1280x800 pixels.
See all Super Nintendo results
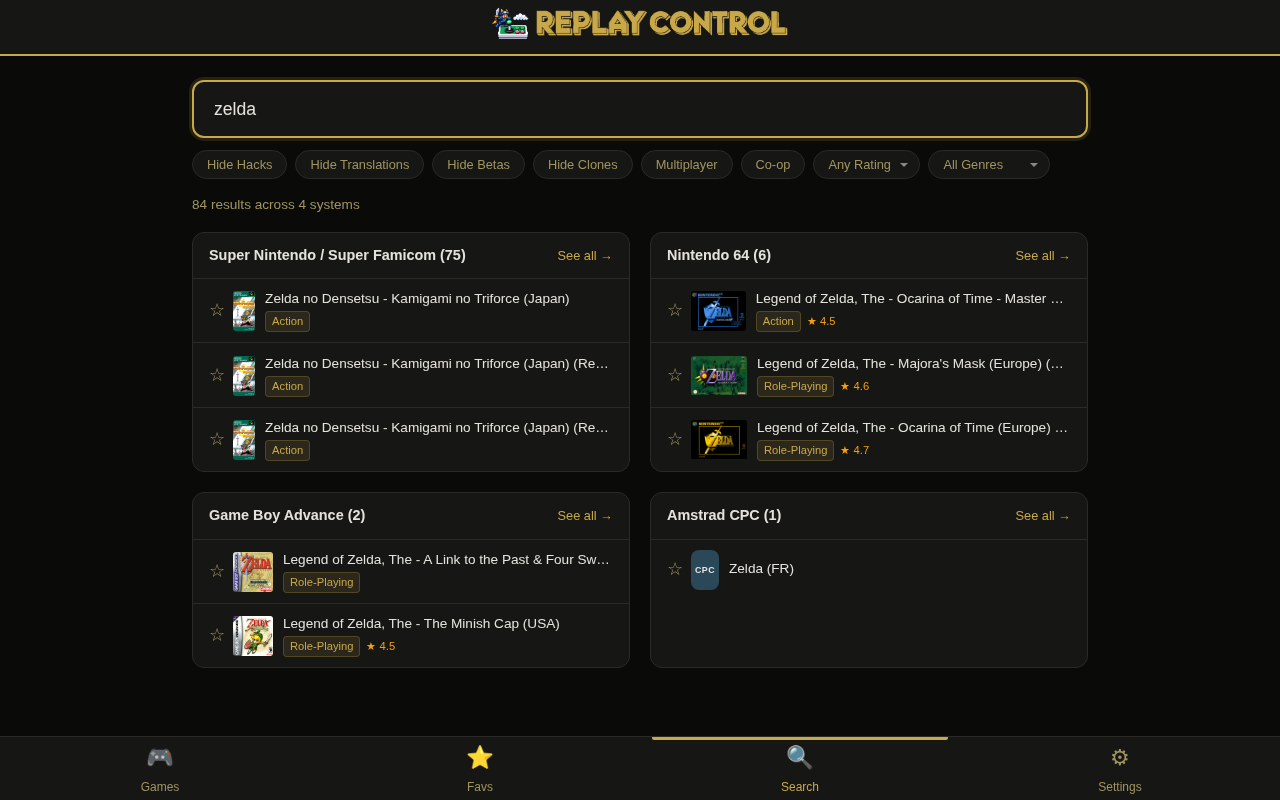(x=584, y=256)
